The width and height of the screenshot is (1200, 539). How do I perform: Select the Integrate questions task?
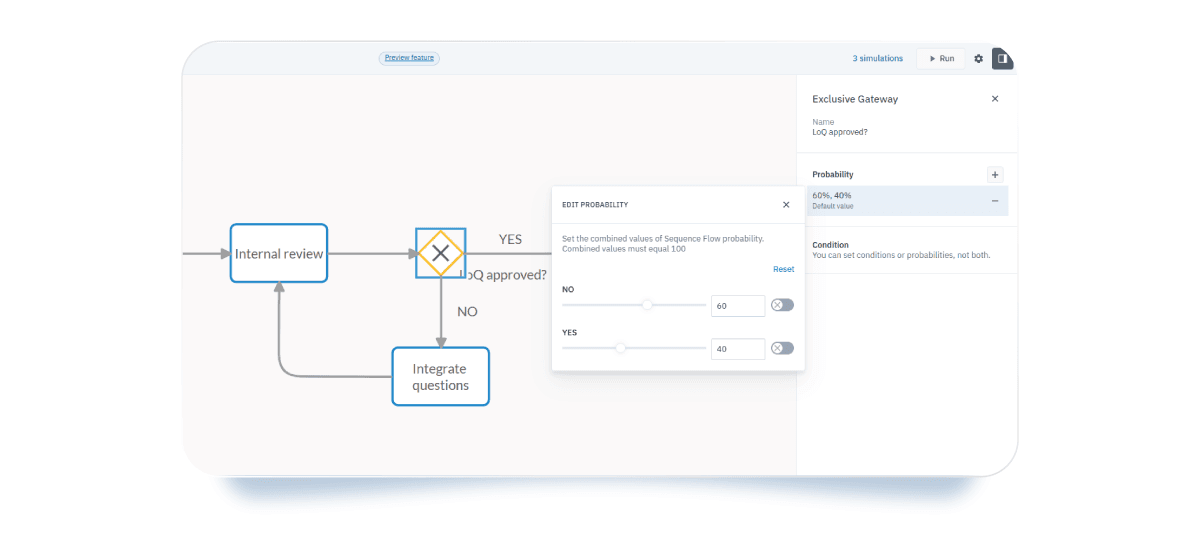point(440,377)
